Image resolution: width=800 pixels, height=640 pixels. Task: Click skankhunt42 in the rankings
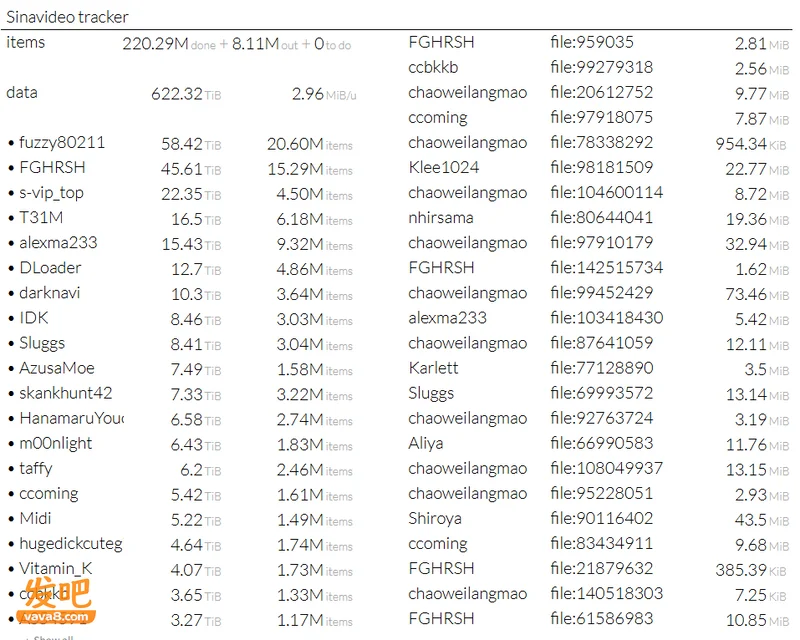[x=65, y=393]
